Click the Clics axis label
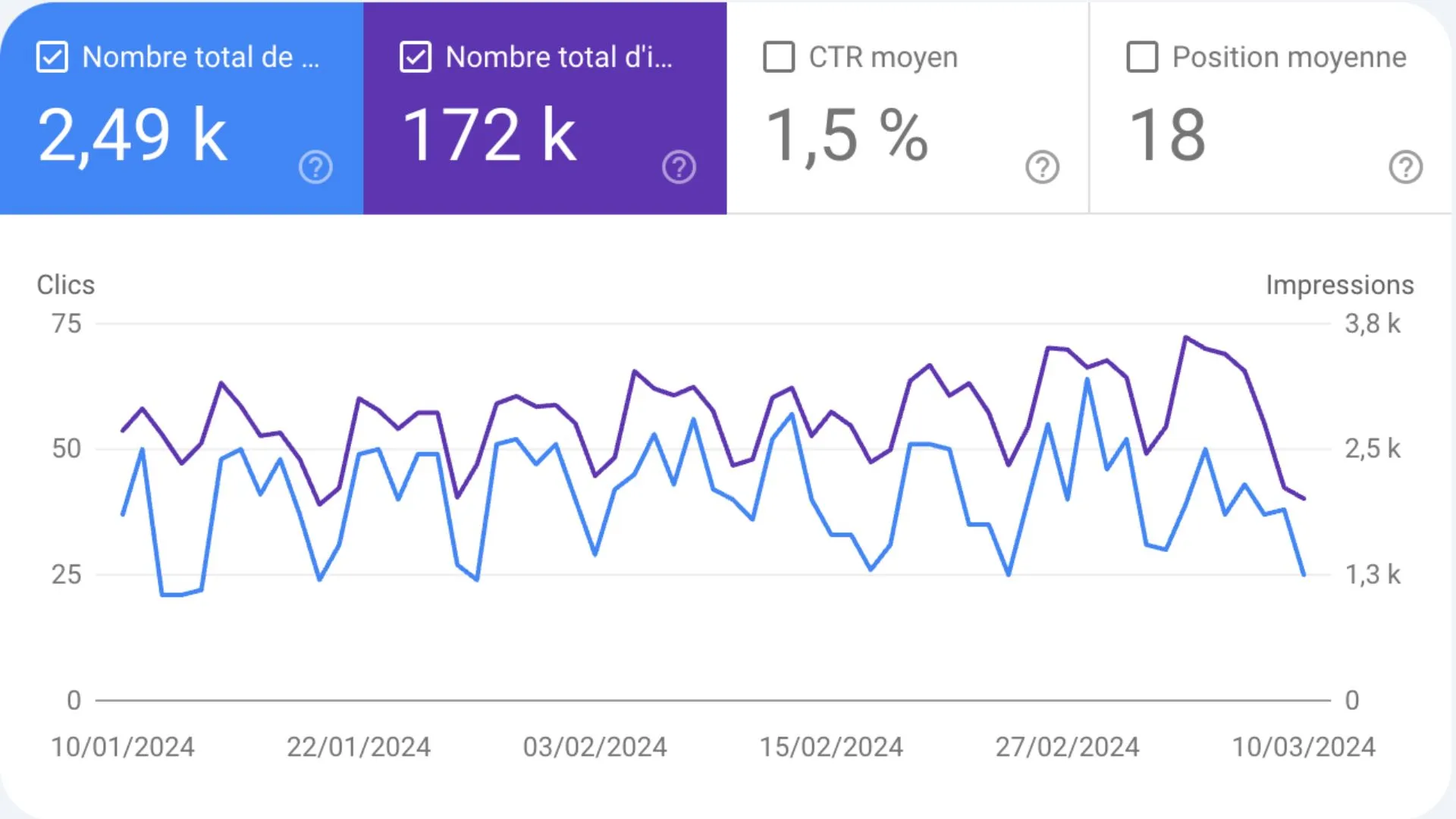1456x819 pixels. [x=65, y=285]
